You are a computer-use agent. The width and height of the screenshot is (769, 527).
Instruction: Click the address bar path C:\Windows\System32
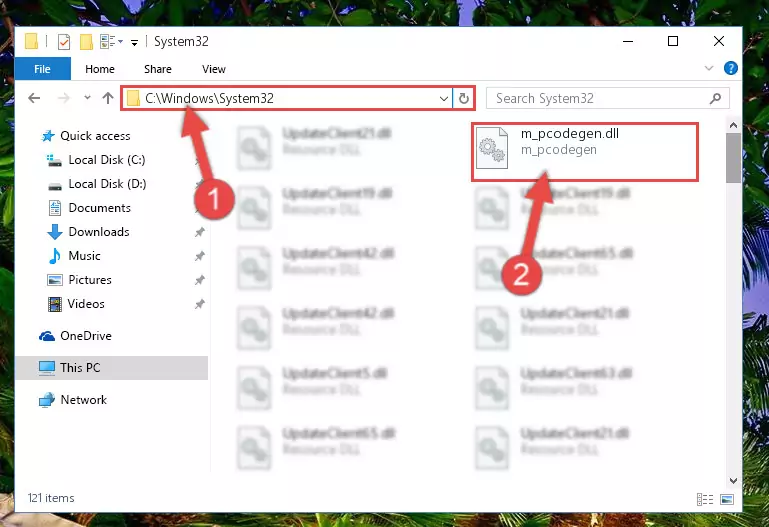tap(209, 99)
